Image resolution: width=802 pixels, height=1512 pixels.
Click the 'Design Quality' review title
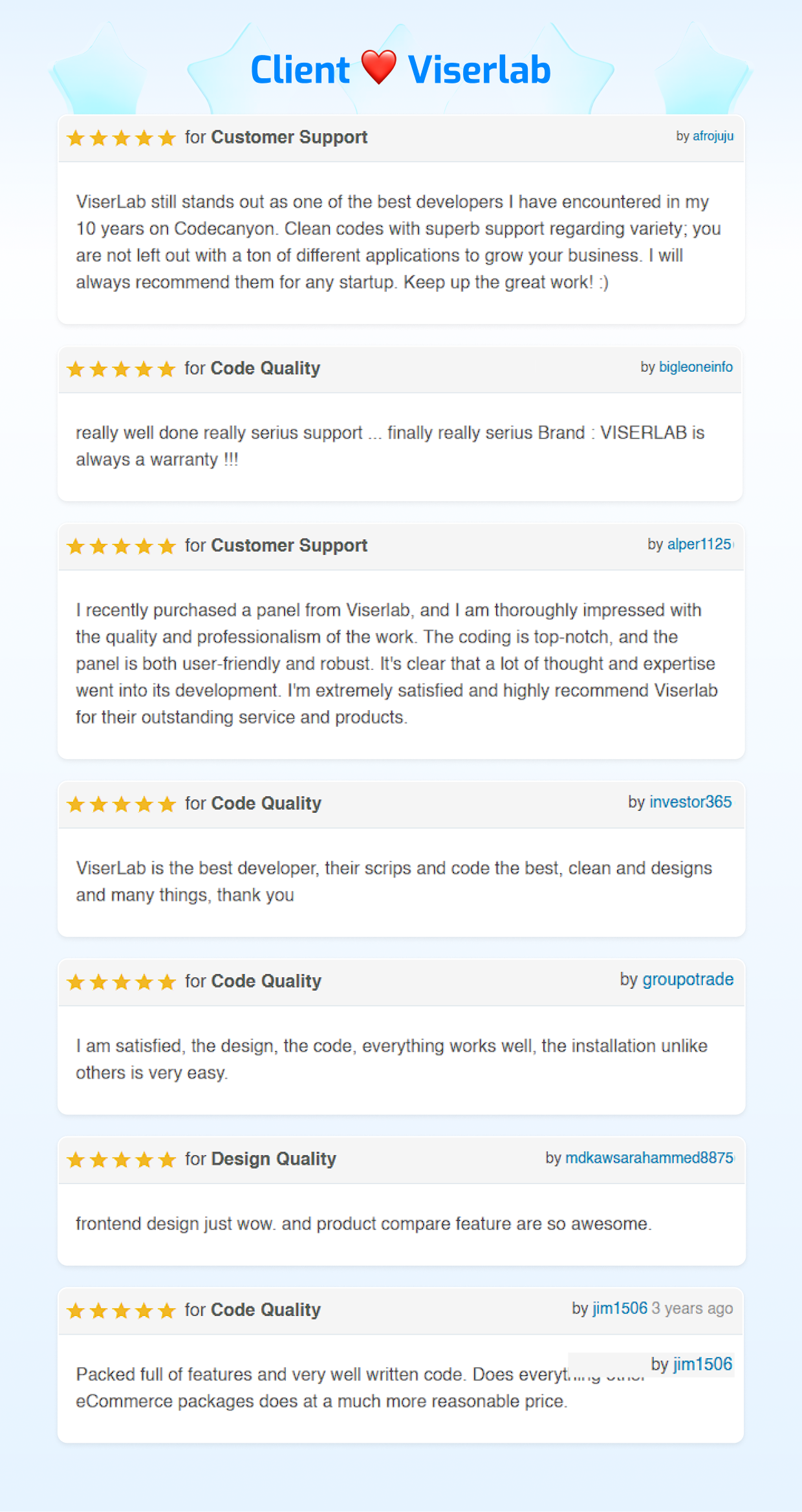[274, 1159]
